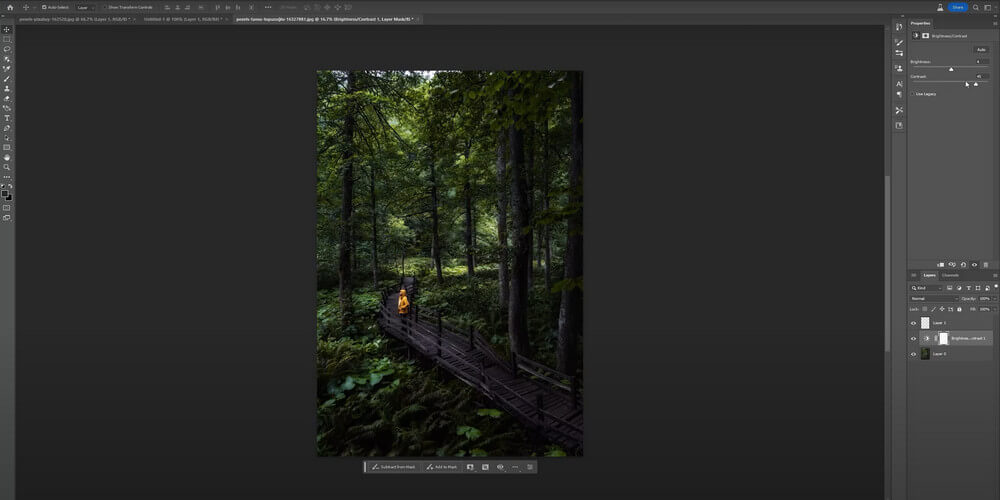Select the Properties tab
The width and height of the screenshot is (1000, 500).
tap(920, 24)
